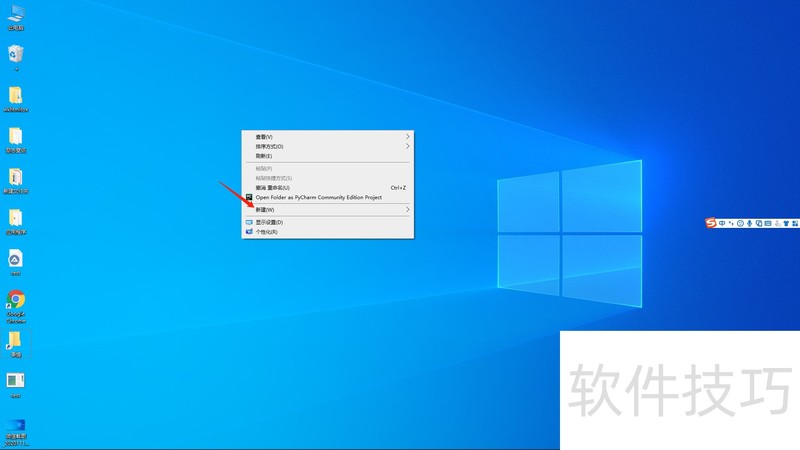The width and height of the screenshot is (800, 450).
Task: Click the microphone voice input icon
Action: pos(749,222)
